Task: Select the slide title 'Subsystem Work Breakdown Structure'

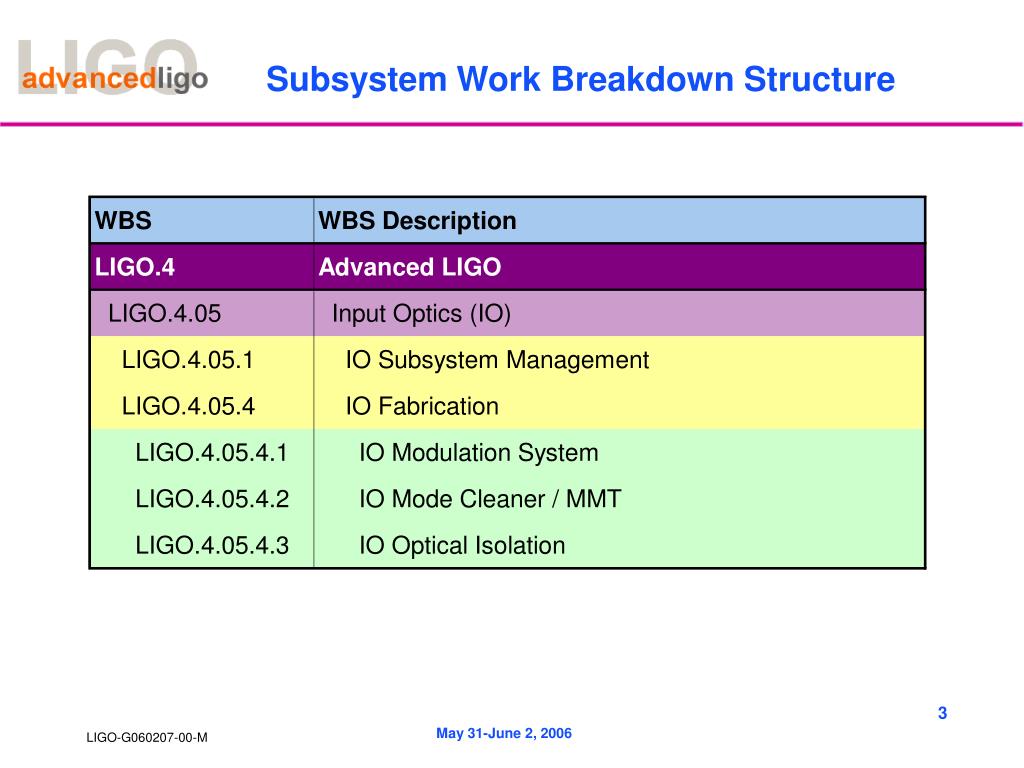Action: (x=580, y=80)
